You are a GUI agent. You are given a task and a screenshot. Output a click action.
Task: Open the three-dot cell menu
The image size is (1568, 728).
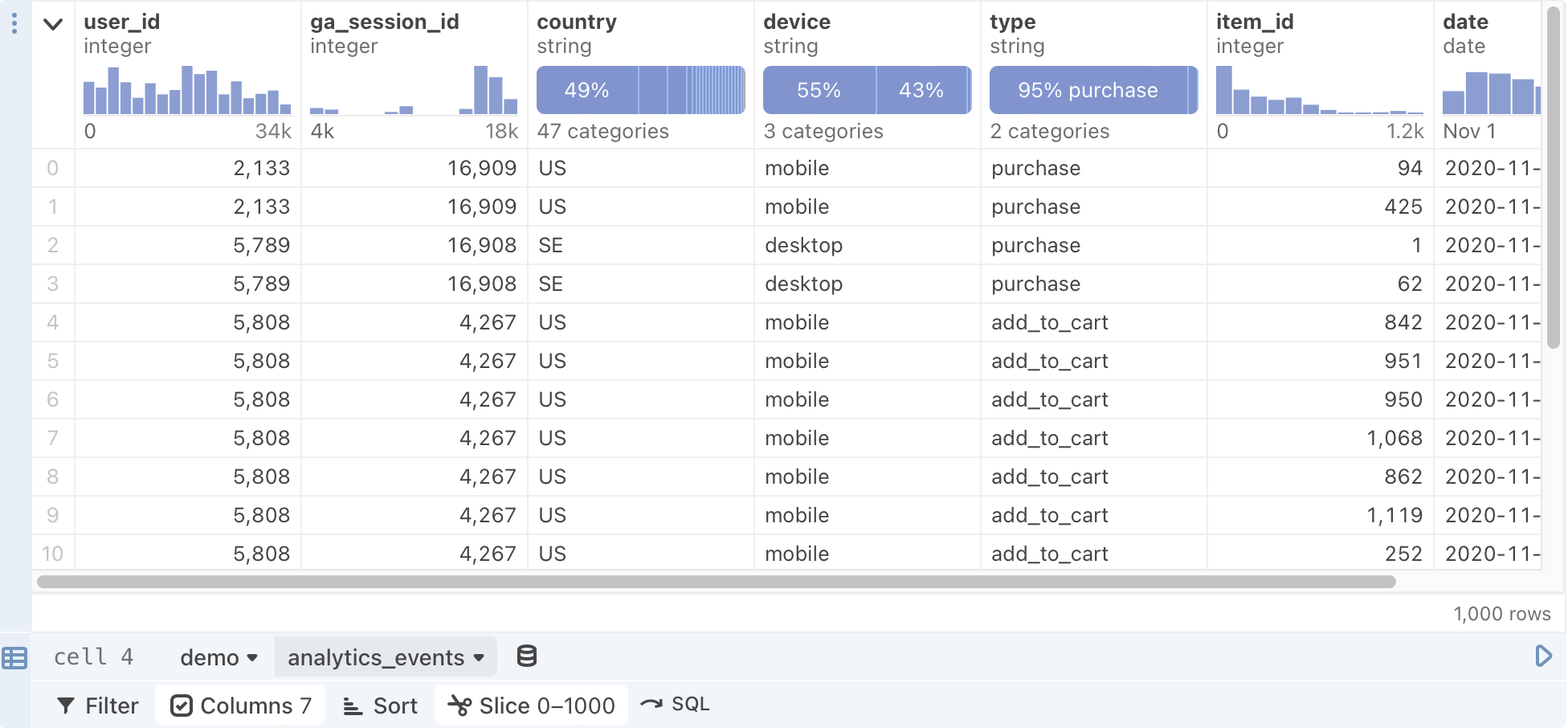tap(14, 23)
